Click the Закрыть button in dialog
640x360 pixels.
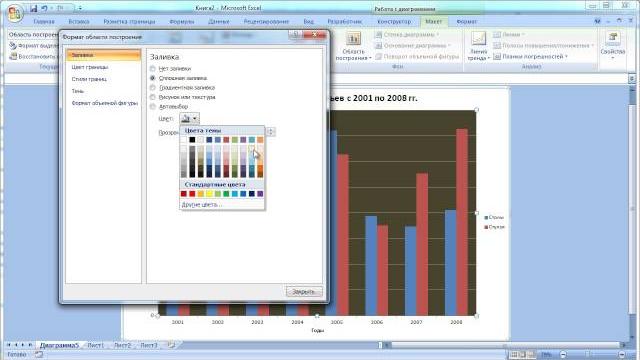(304, 291)
